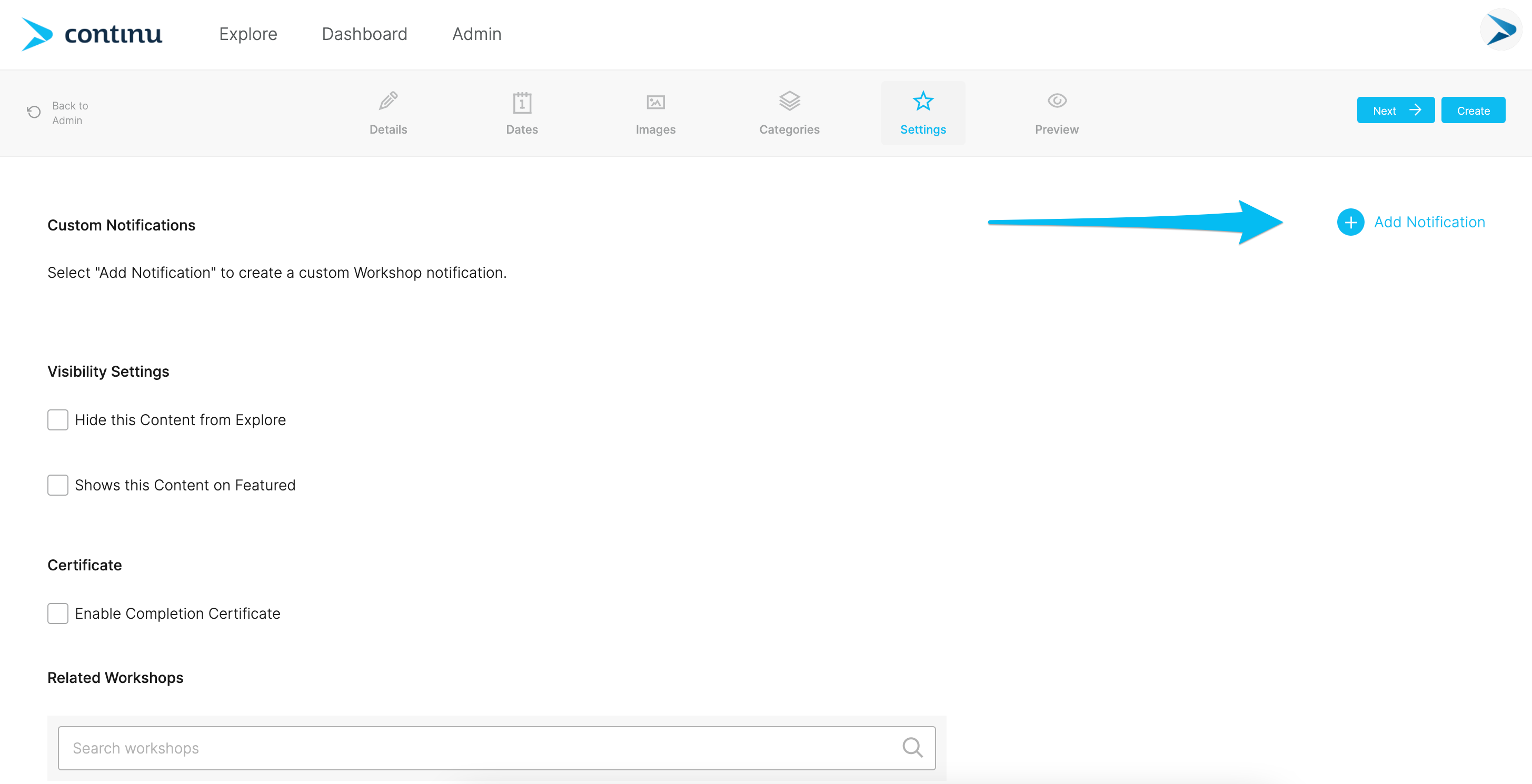Screen dimensions: 1532x784
Task: Switch to the Details tab label
Action: click(389, 129)
